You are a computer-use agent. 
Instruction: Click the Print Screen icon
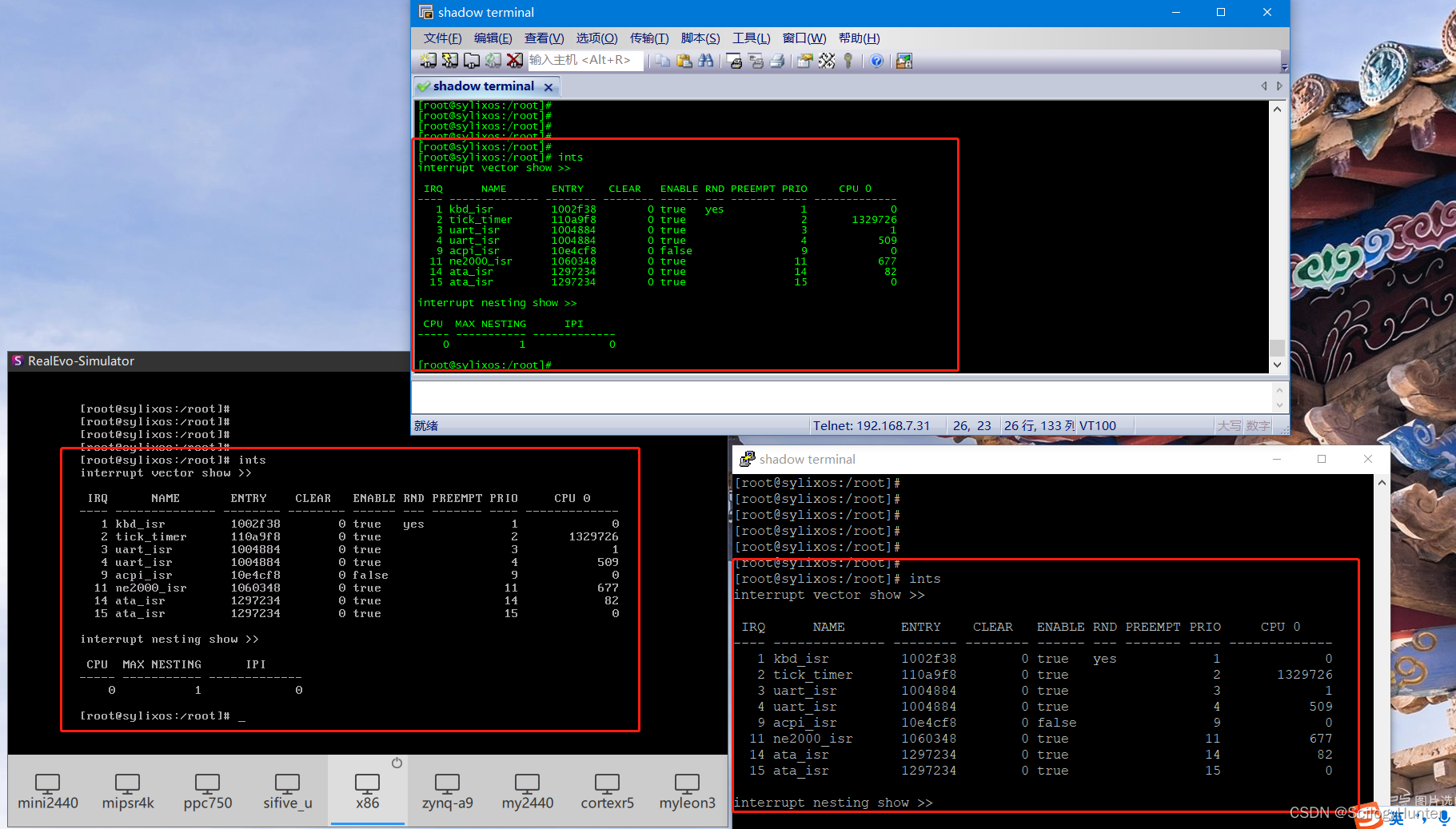tap(735, 61)
